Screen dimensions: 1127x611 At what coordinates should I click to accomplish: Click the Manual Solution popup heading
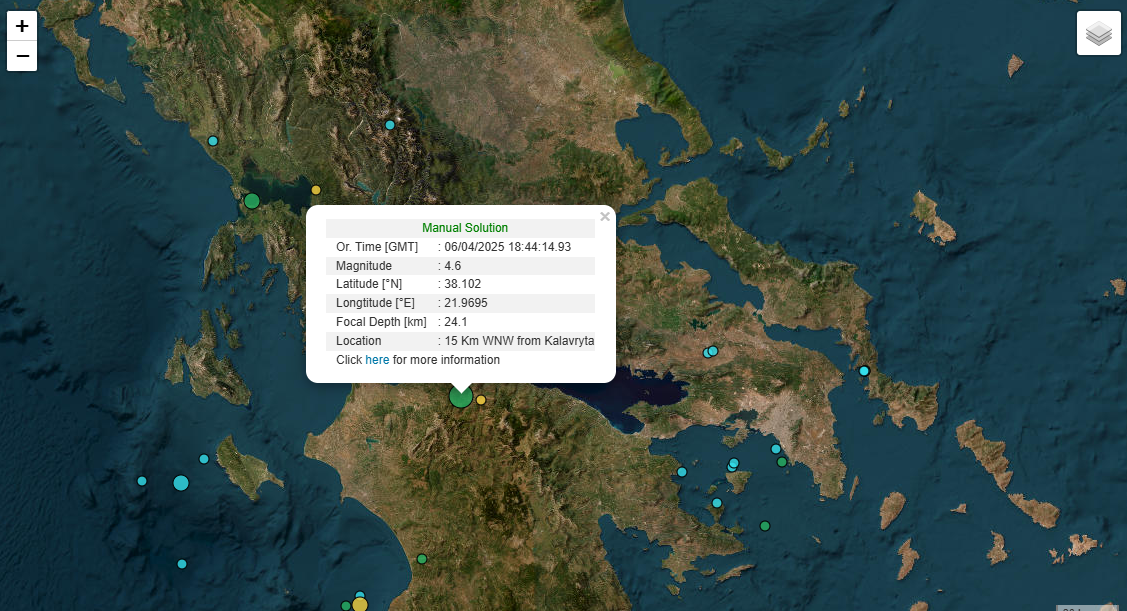(x=464, y=228)
